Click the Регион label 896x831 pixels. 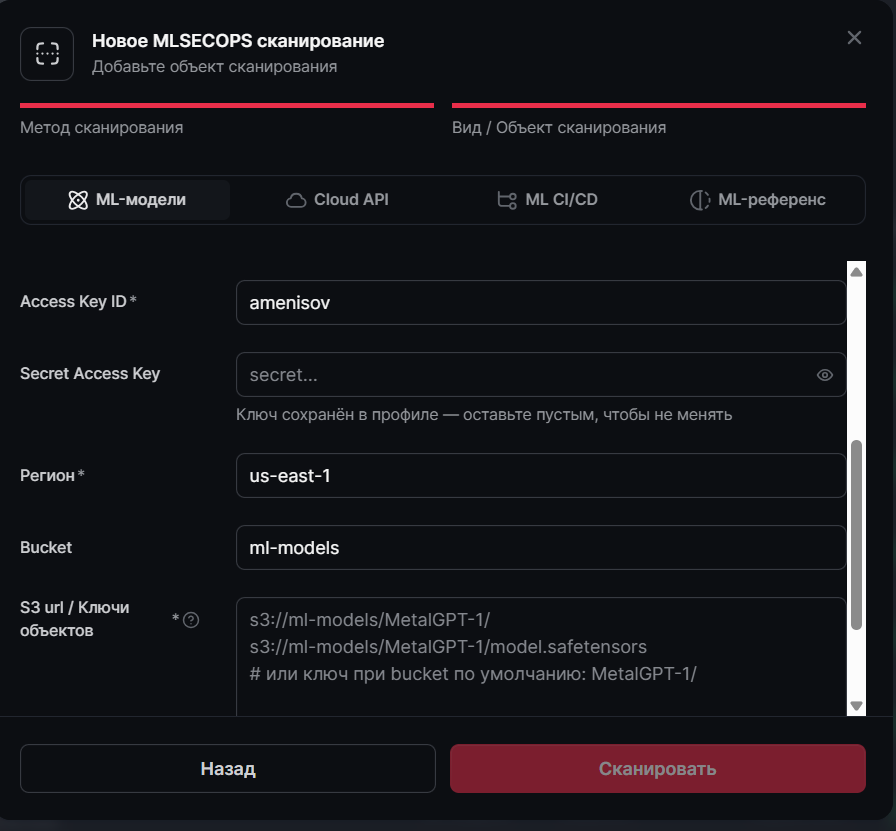click(x=47, y=475)
